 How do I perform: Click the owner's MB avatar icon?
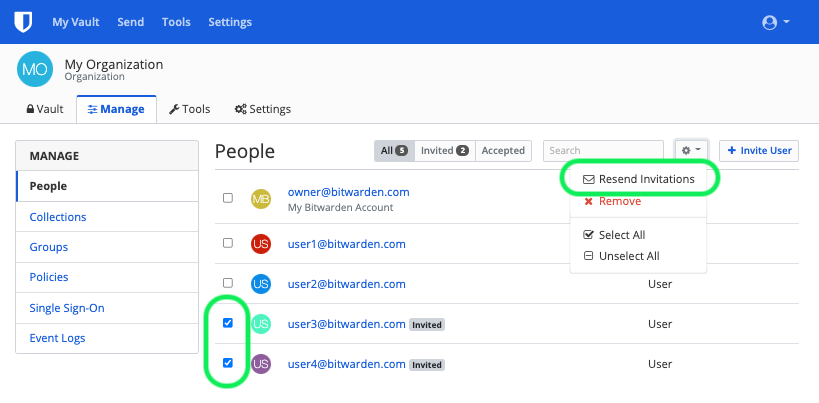pos(261,199)
